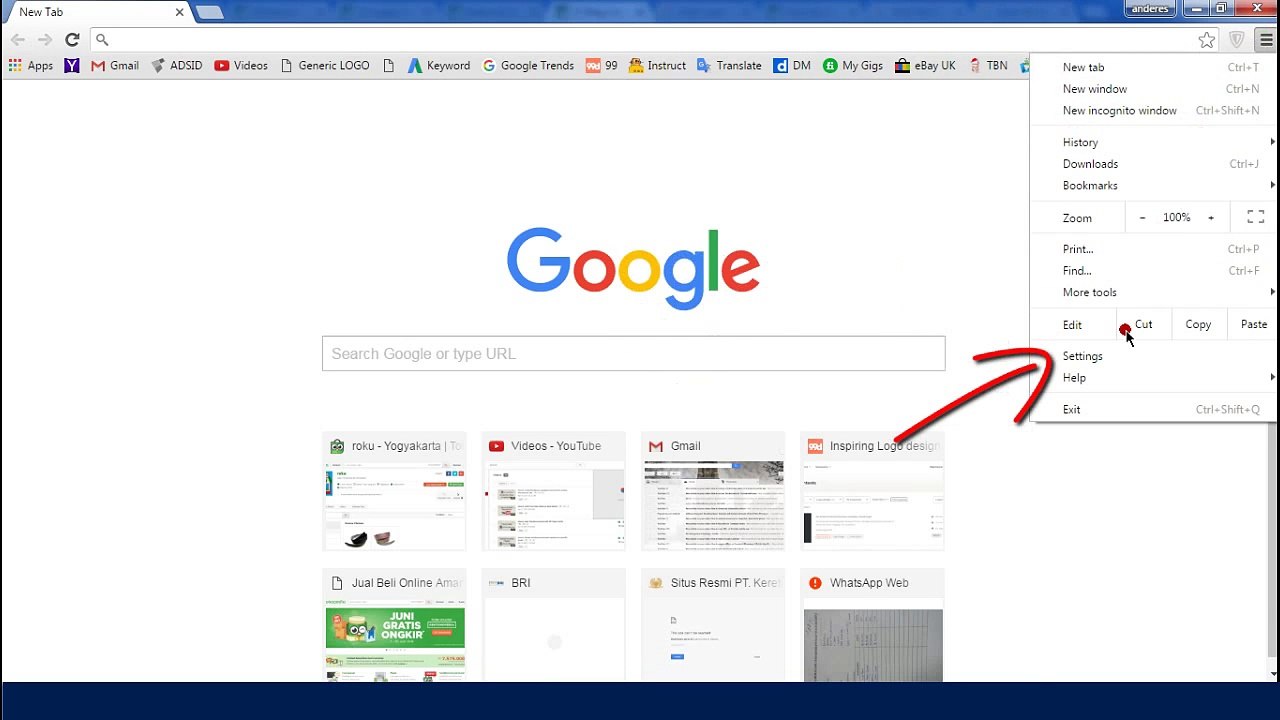Select New window in Chrome menu
1280x720 pixels.
pos(1154,89)
